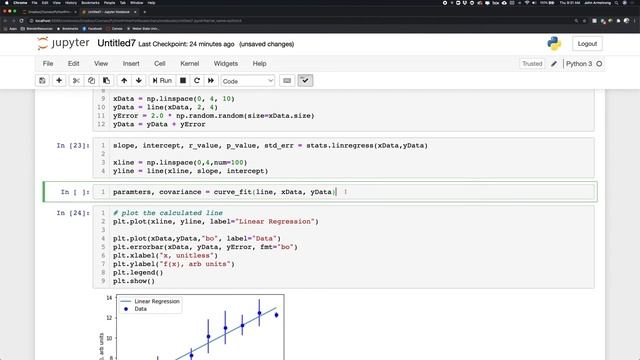
Task: Save the notebook with the floppy disk icon
Action: point(42,81)
